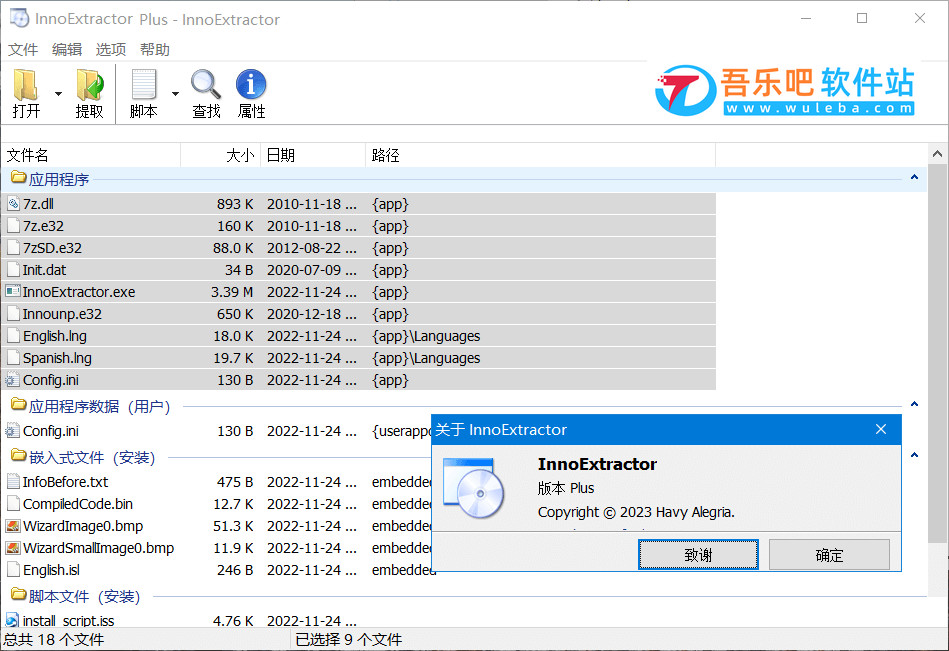Open the 选项 menu

[111, 50]
